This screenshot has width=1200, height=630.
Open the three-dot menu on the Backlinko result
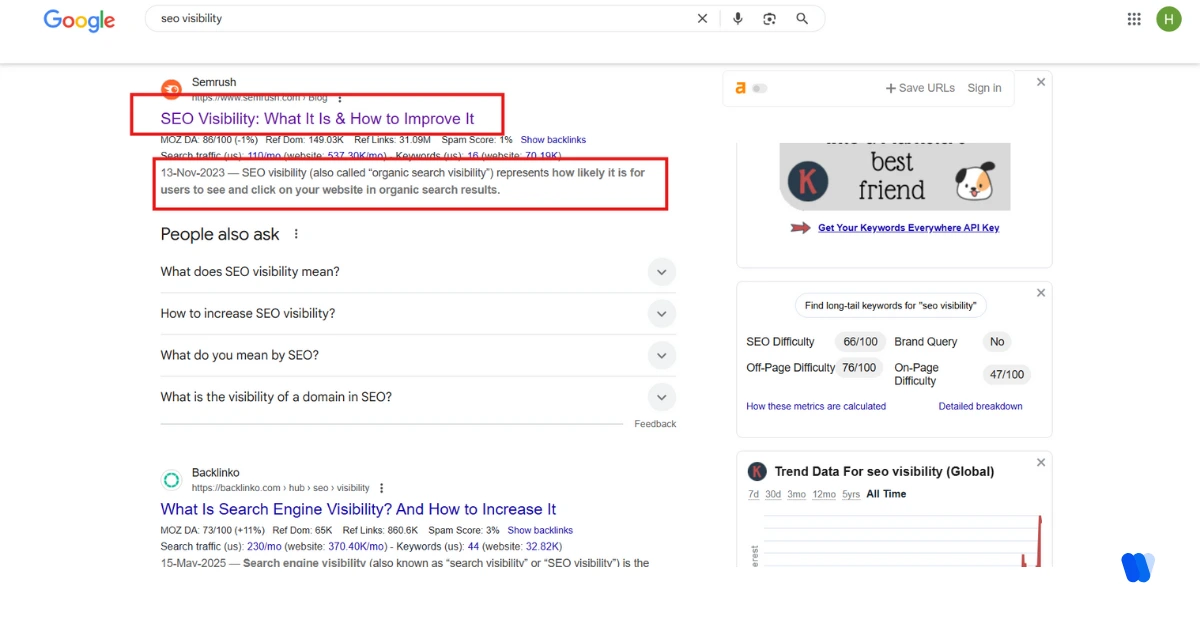(380, 487)
